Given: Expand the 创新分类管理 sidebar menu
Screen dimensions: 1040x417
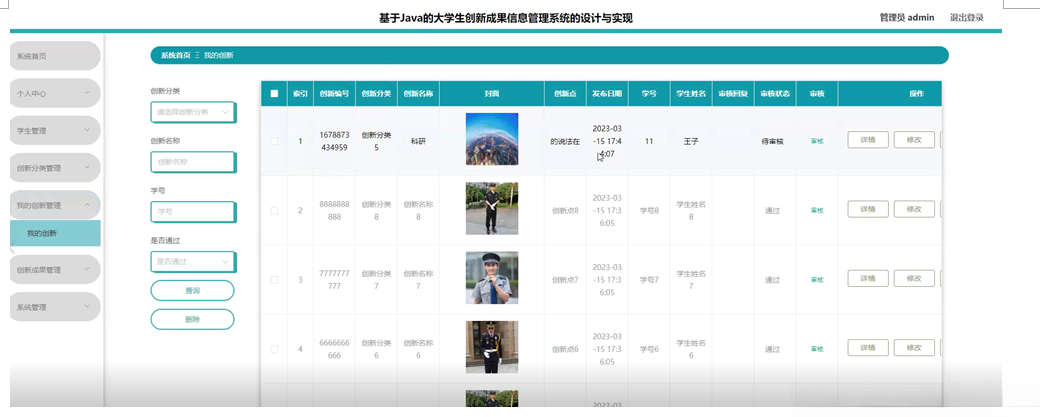Looking at the screenshot, I should [55, 168].
